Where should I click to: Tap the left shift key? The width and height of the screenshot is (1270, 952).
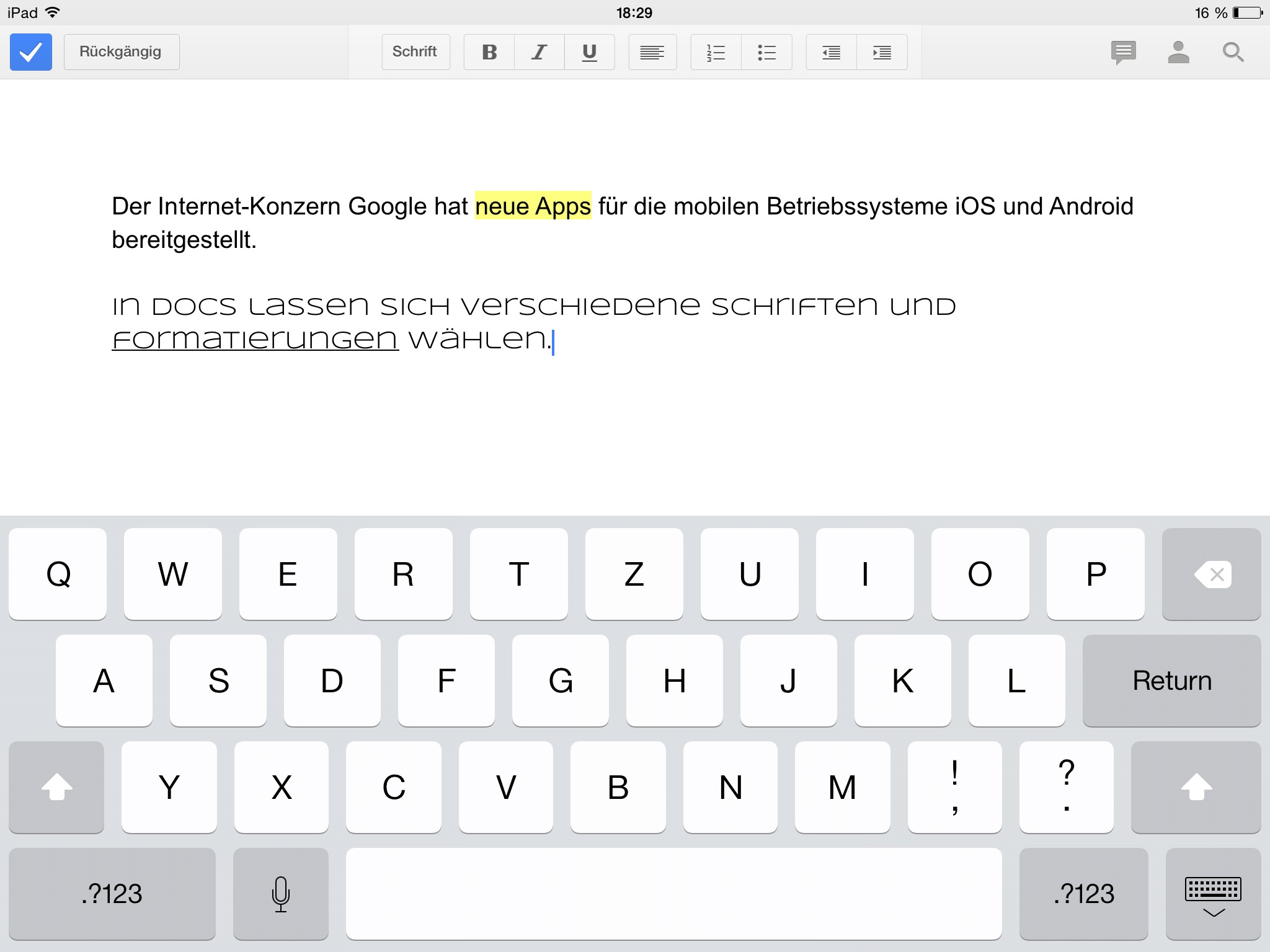tap(56, 787)
